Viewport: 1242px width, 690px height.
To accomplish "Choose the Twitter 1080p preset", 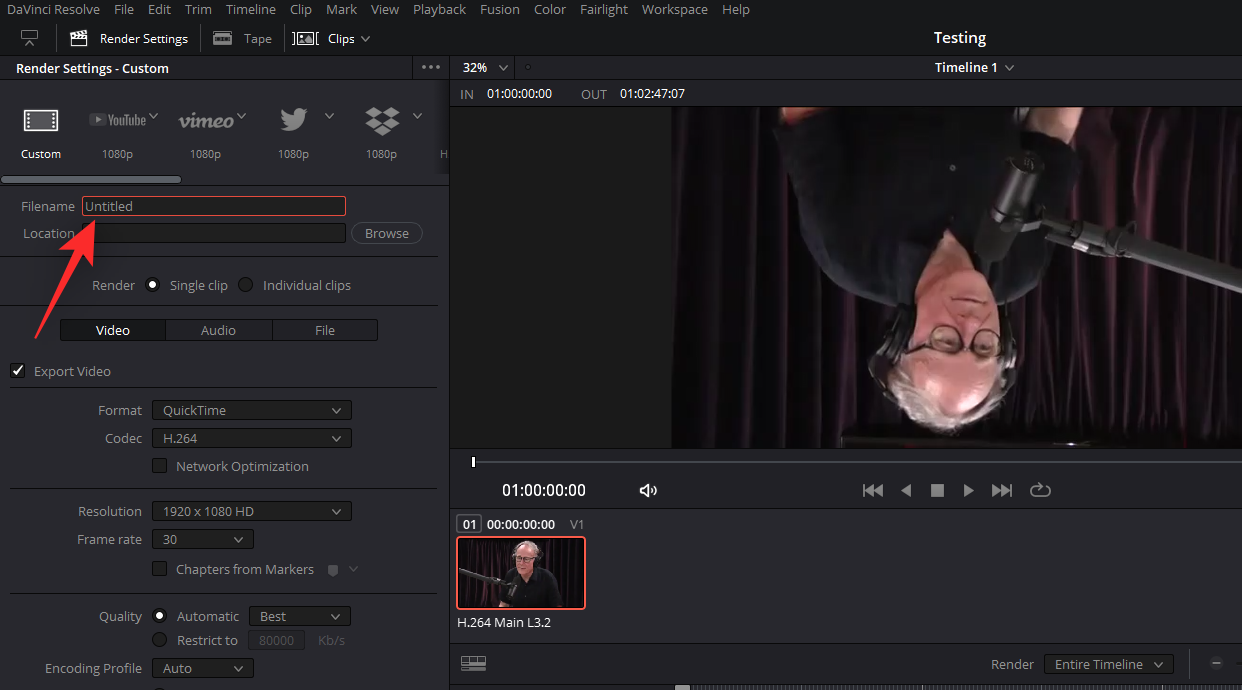I will 293,120.
